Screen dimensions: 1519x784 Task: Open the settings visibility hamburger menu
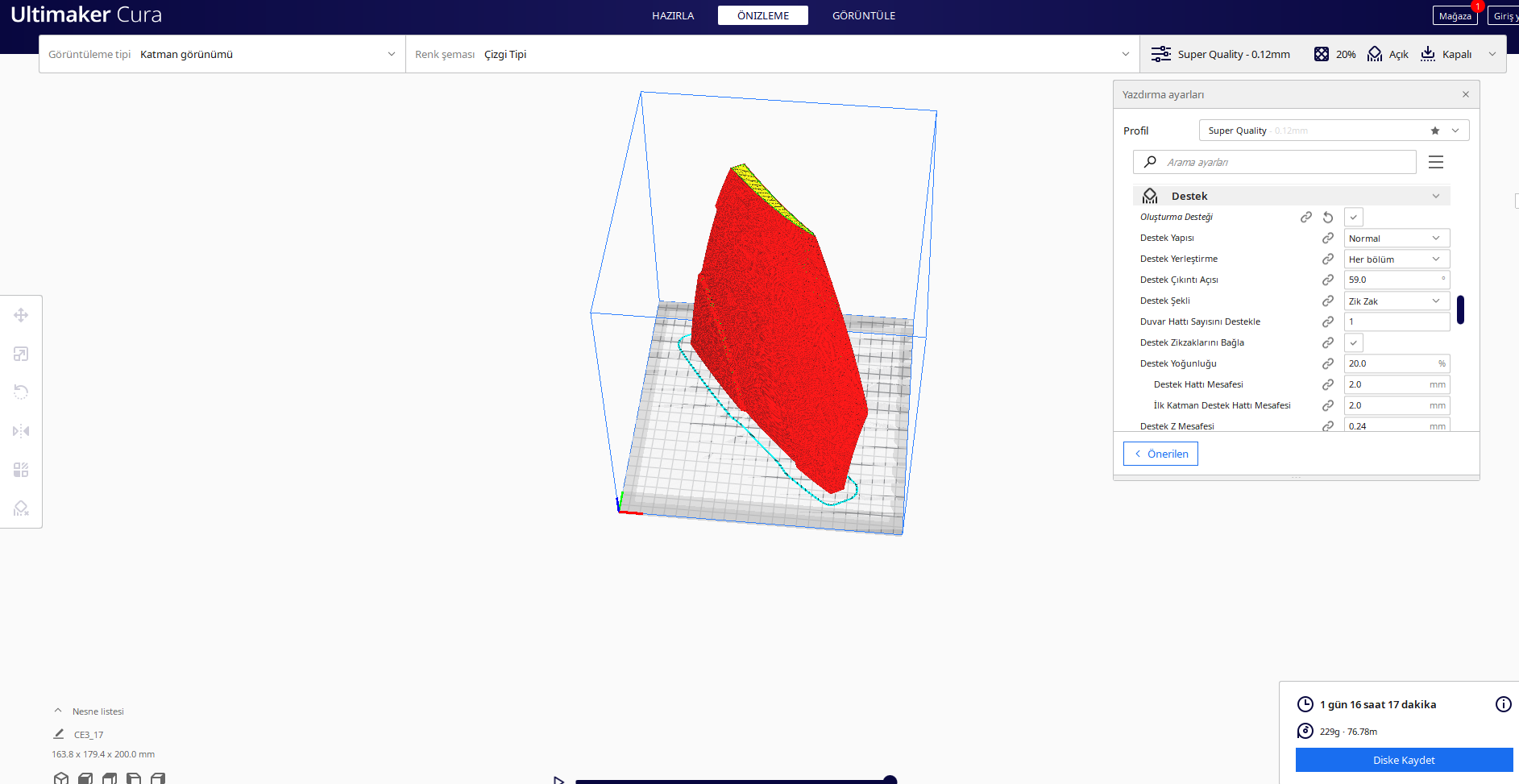click(x=1436, y=162)
